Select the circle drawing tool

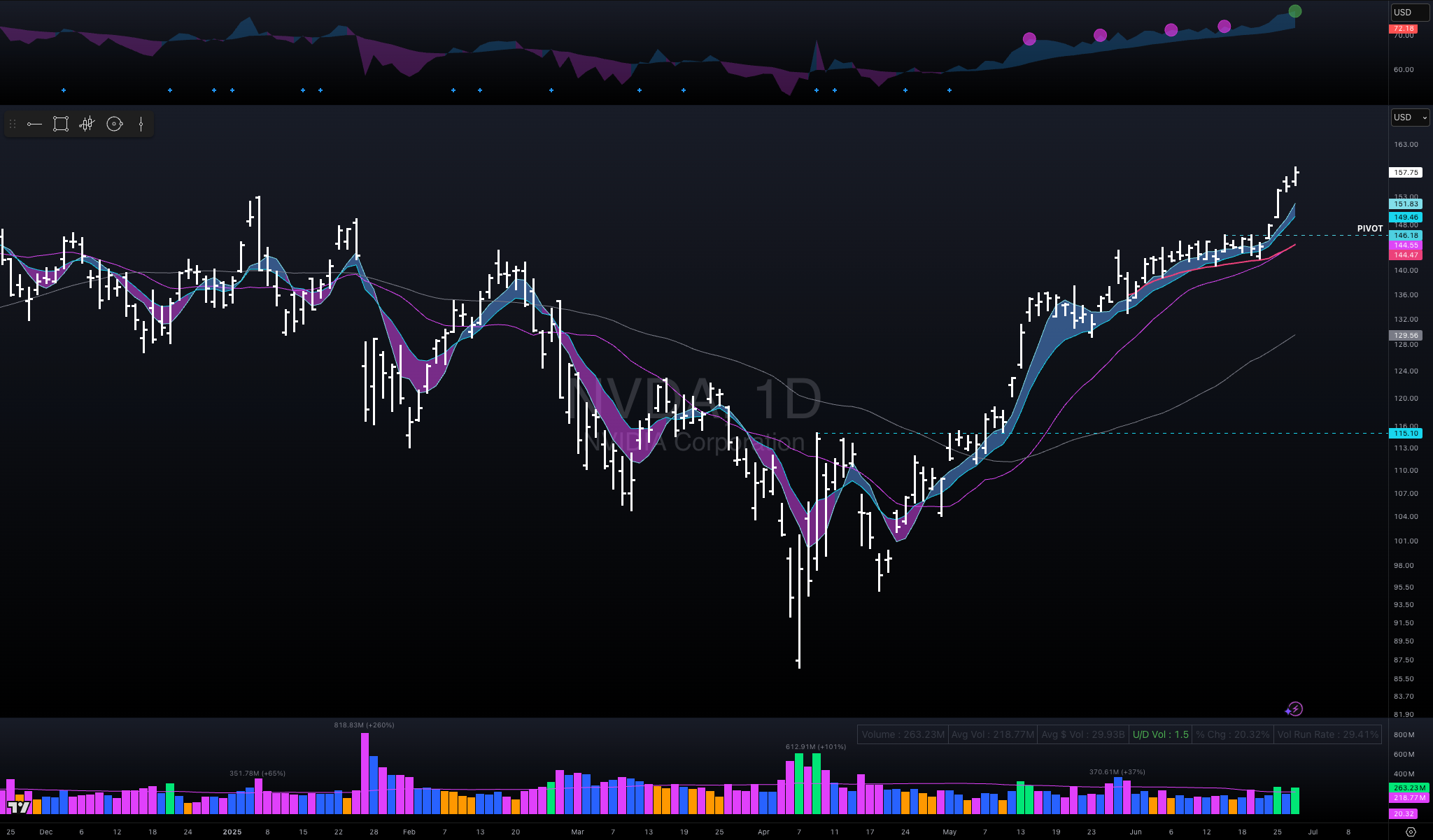coord(114,124)
